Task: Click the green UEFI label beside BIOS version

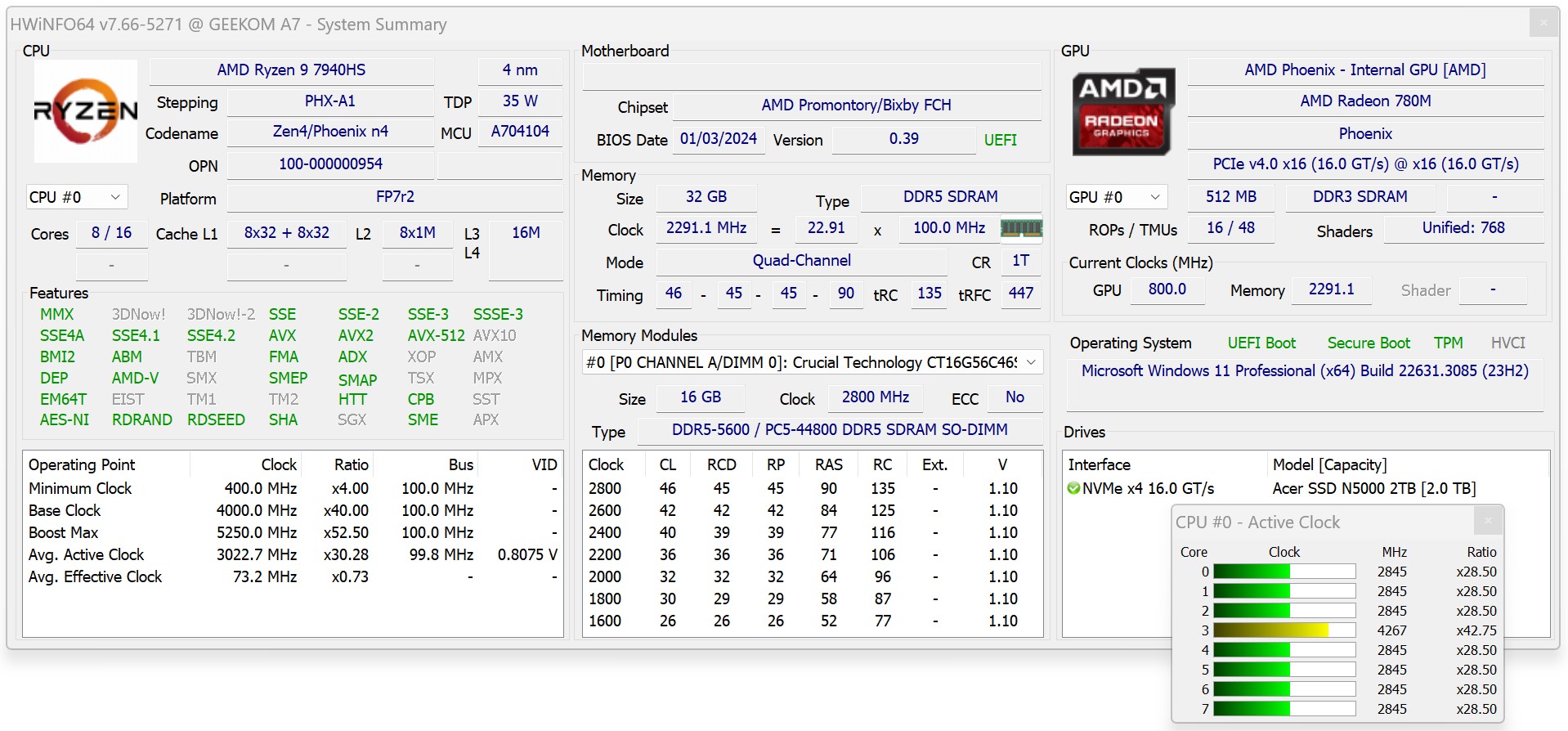Action: pos(1000,140)
